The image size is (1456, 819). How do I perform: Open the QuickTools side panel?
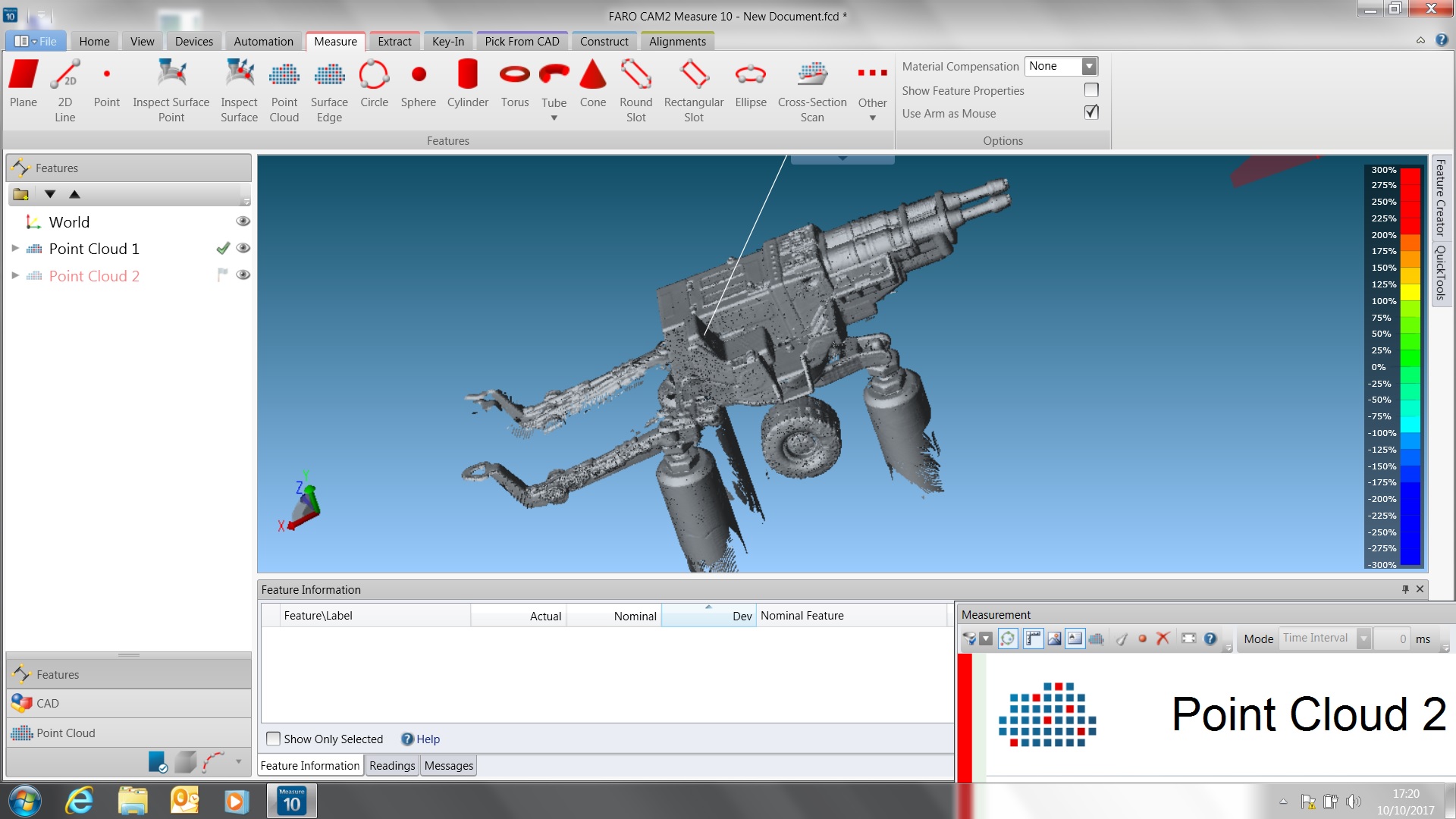click(x=1441, y=273)
